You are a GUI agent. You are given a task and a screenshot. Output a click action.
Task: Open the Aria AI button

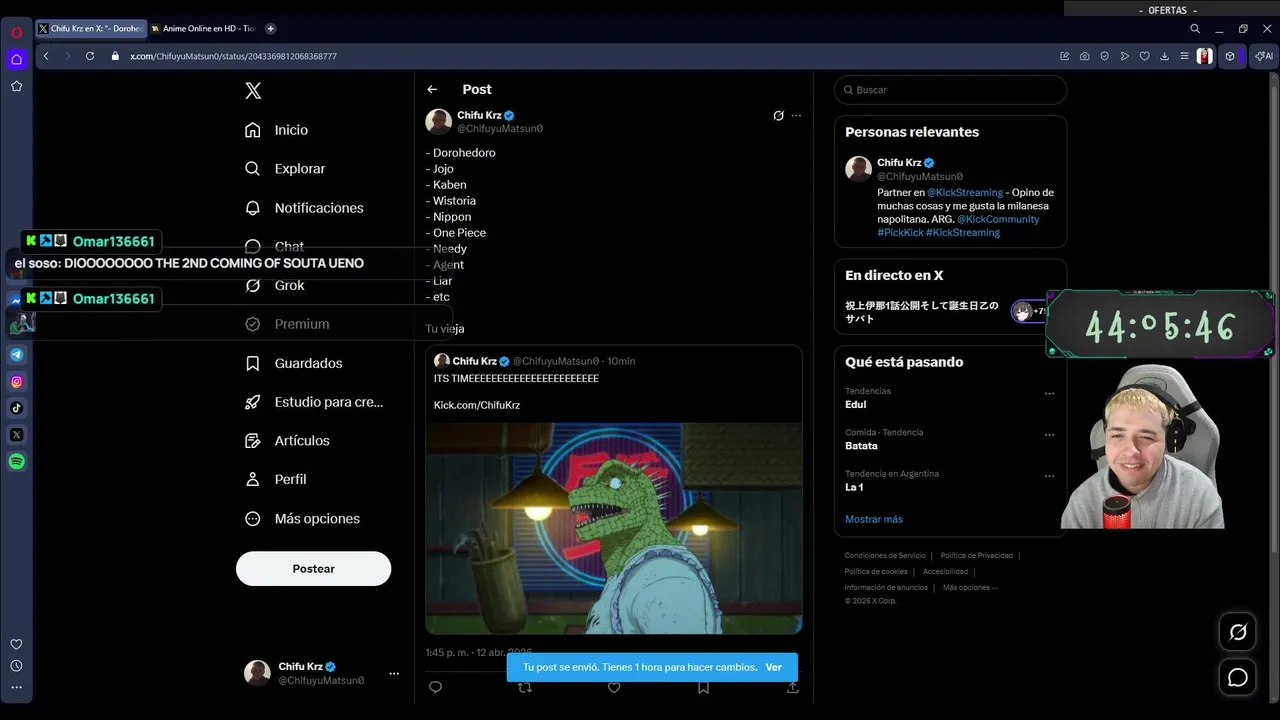pos(1264,56)
